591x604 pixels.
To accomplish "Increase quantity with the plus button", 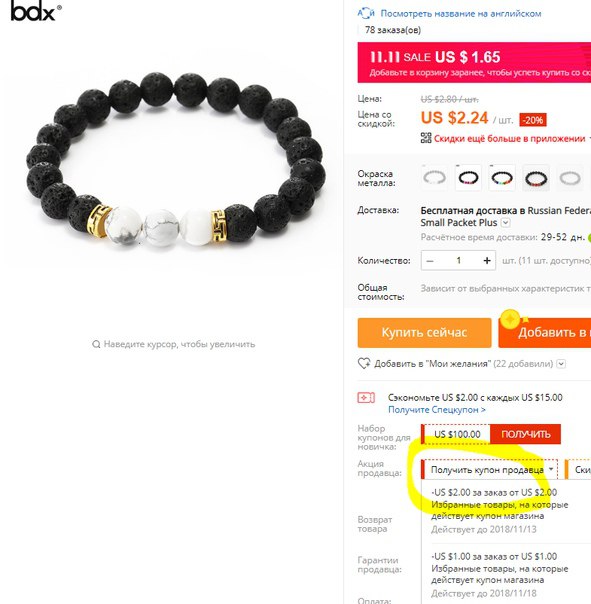I will click(487, 260).
